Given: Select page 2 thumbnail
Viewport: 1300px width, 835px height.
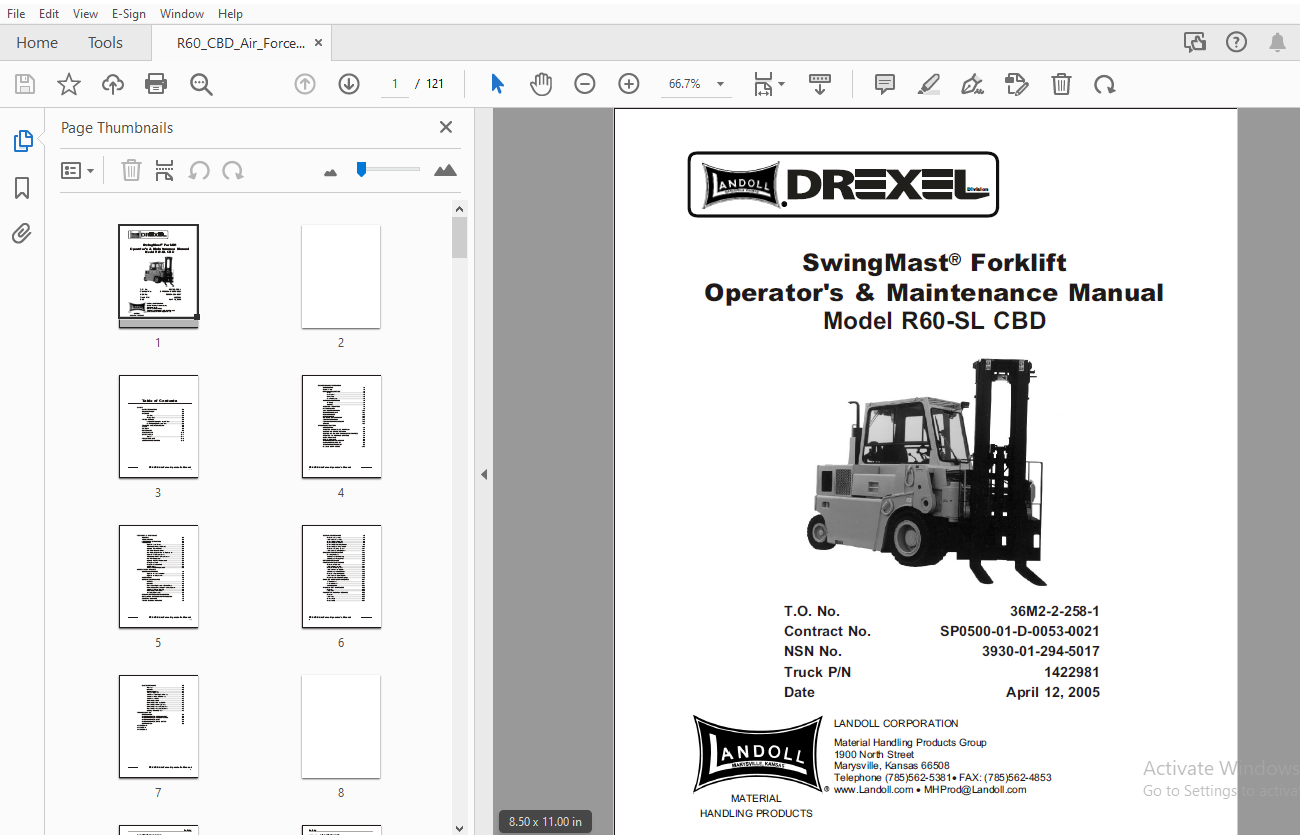Looking at the screenshot, I should [x=341, y=276].
